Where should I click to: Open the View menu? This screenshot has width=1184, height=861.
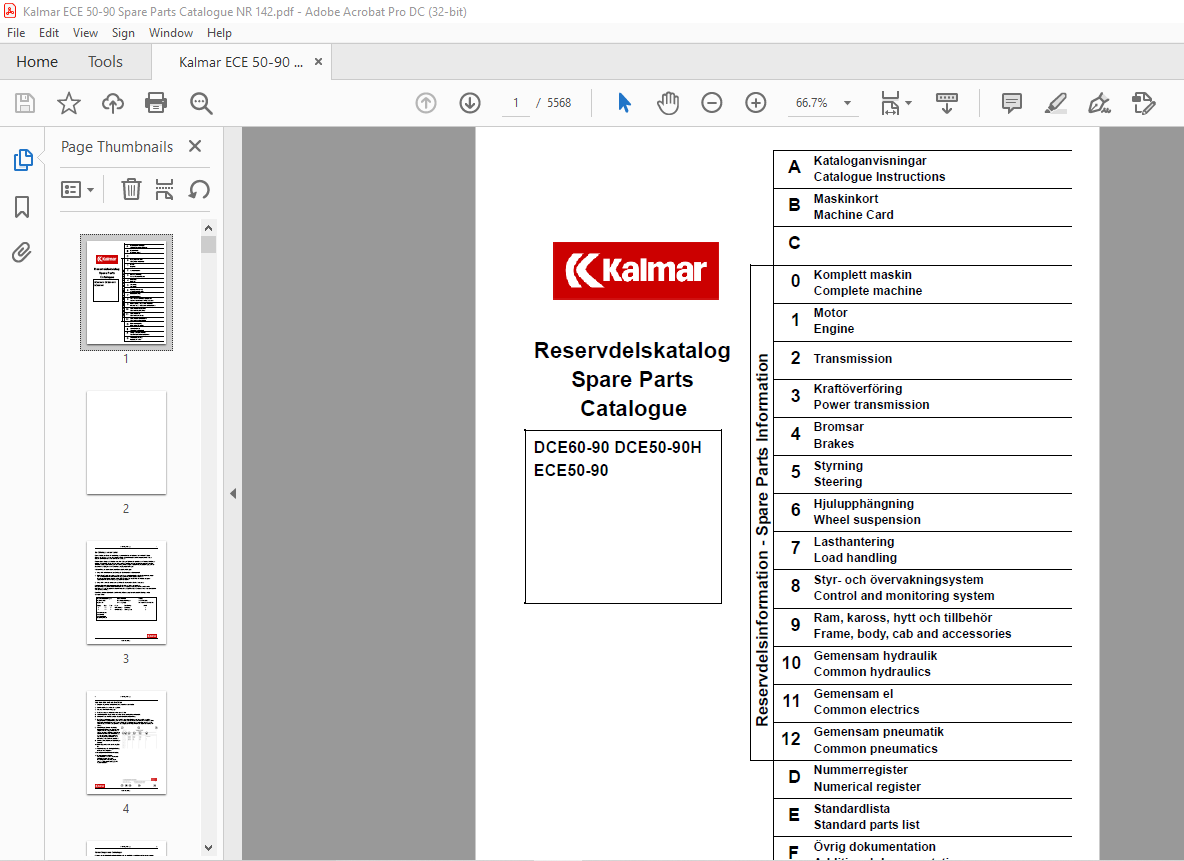(85, 32)
